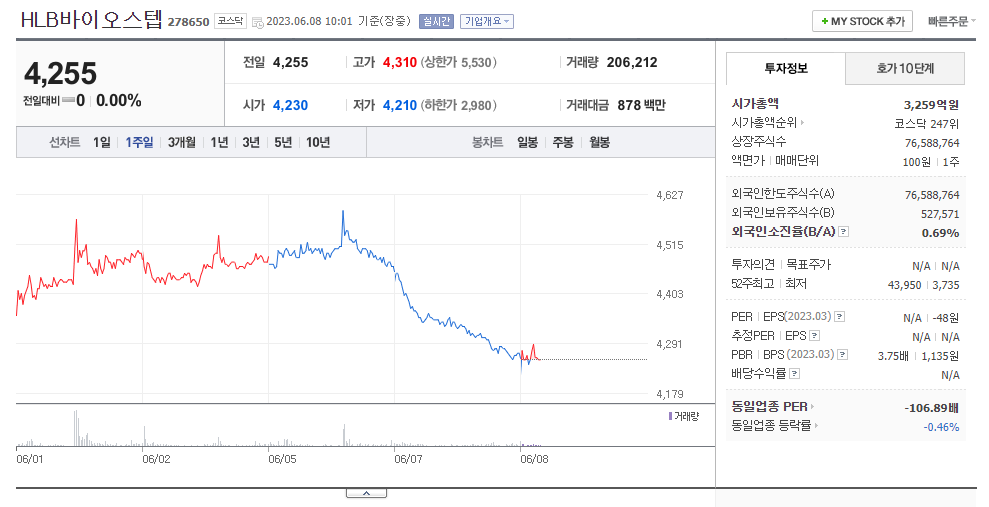Click the 코스닥 market badge
Viewport: 989px width, 507px height.
pyautogui.click(x=230, y=21)
